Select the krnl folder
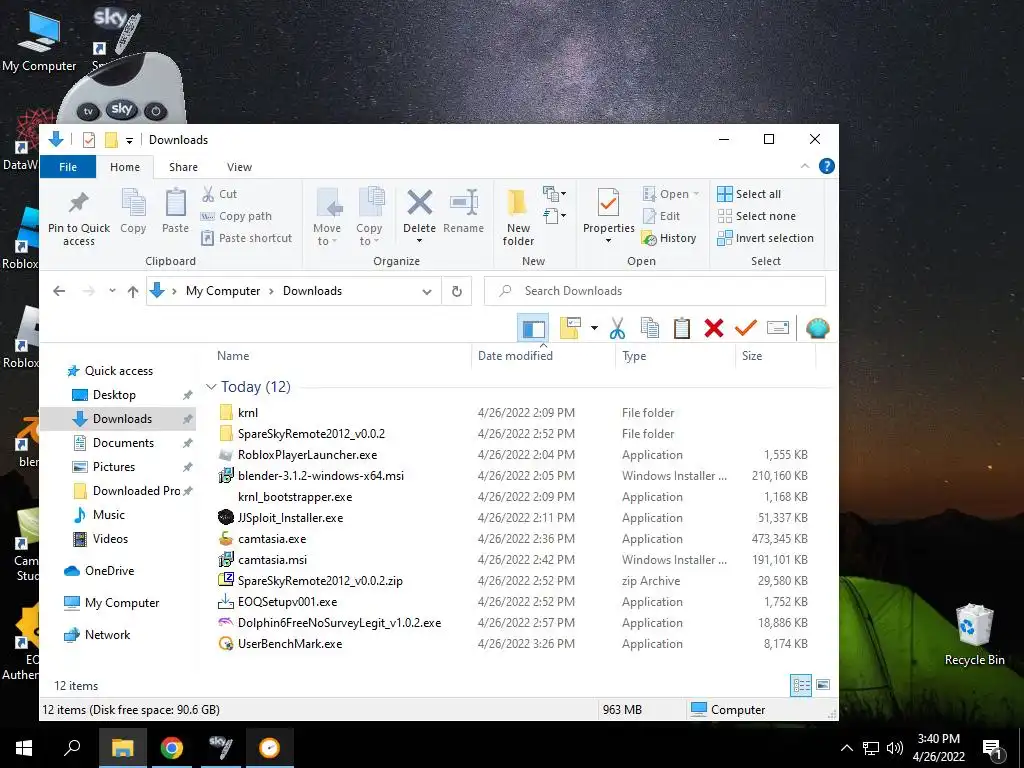Screen dimensions: 1024x768 (248, 413)
